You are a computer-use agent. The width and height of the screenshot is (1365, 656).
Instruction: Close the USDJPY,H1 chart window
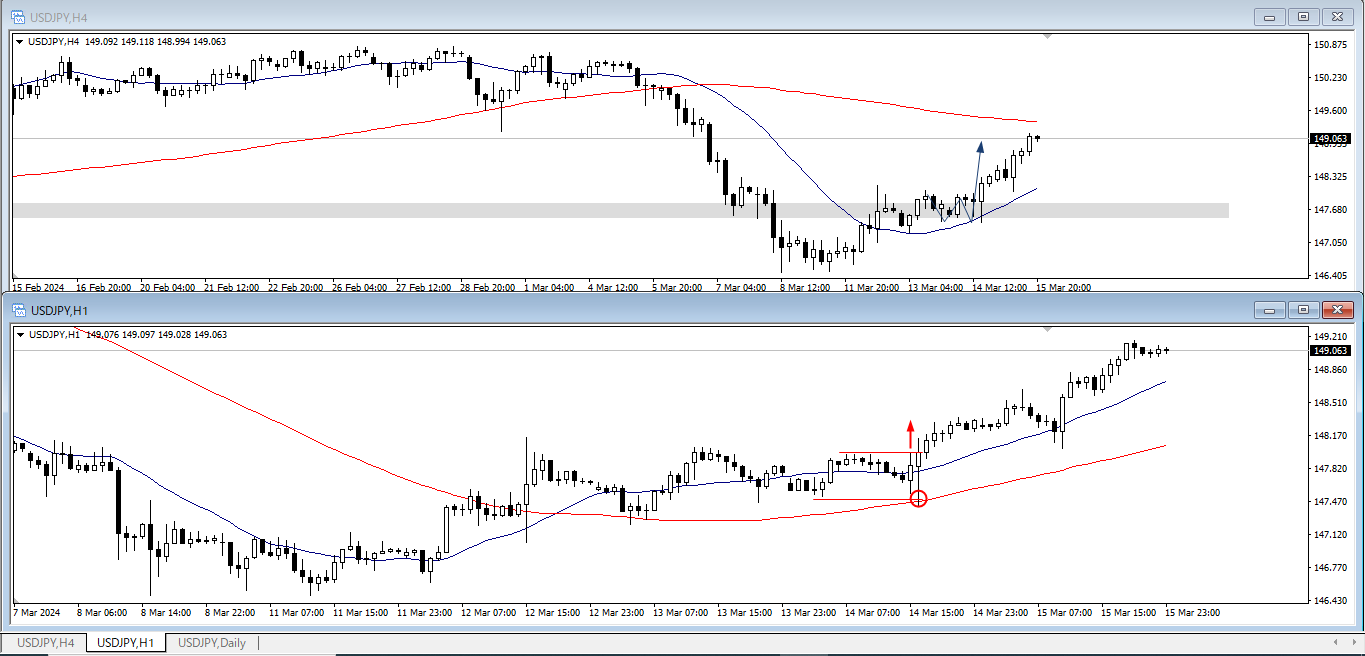coord(1336,310)
